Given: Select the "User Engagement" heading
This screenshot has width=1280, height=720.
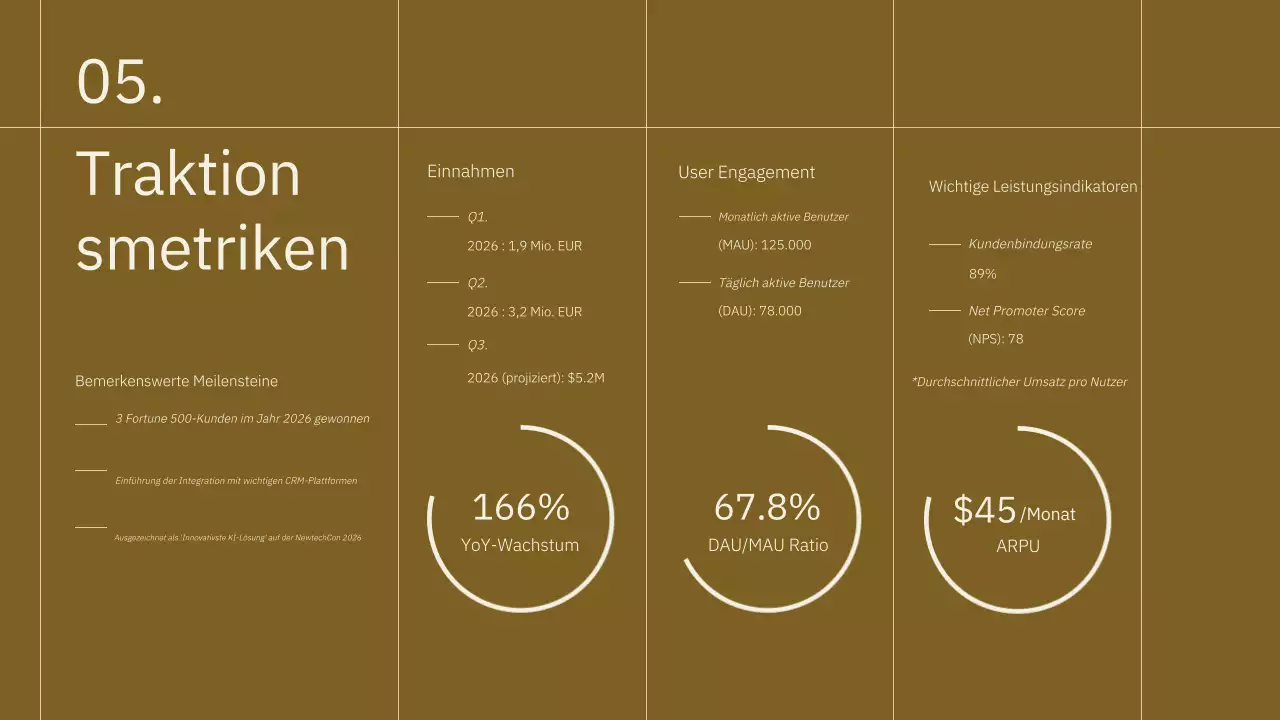Looking at the screenshot, I should [x=746, y=172].
